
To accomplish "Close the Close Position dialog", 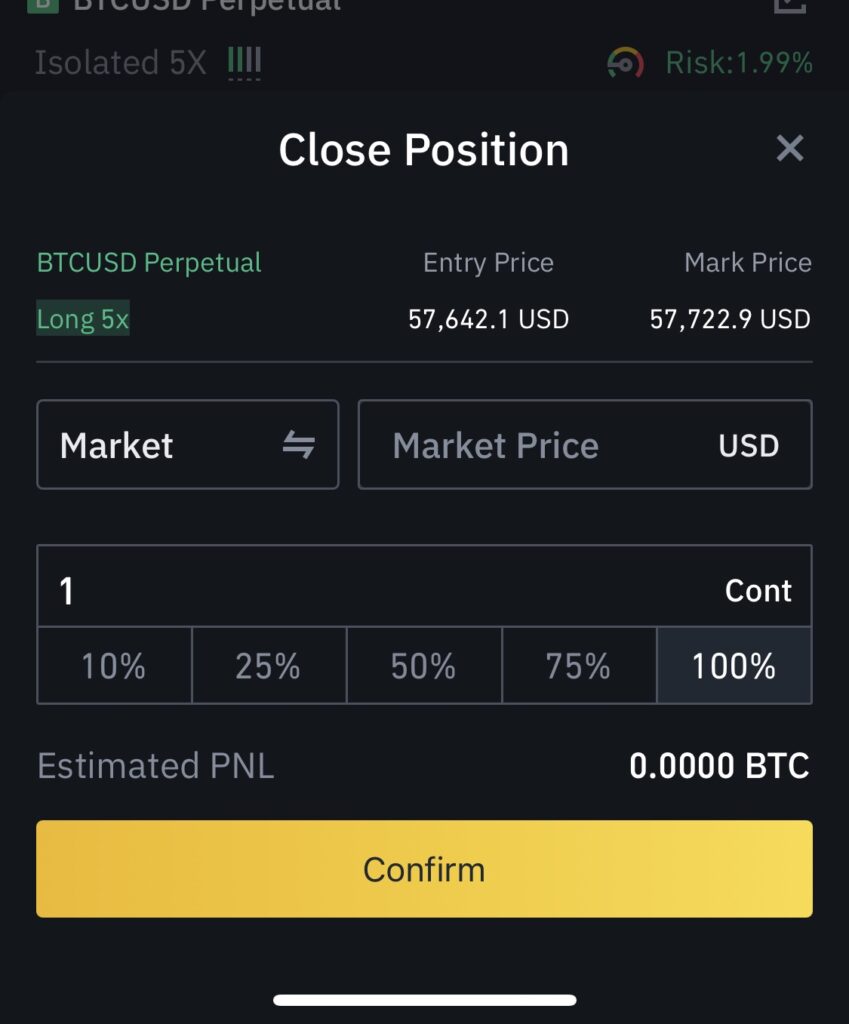I will pyautogui.click(x=790, y=148).
